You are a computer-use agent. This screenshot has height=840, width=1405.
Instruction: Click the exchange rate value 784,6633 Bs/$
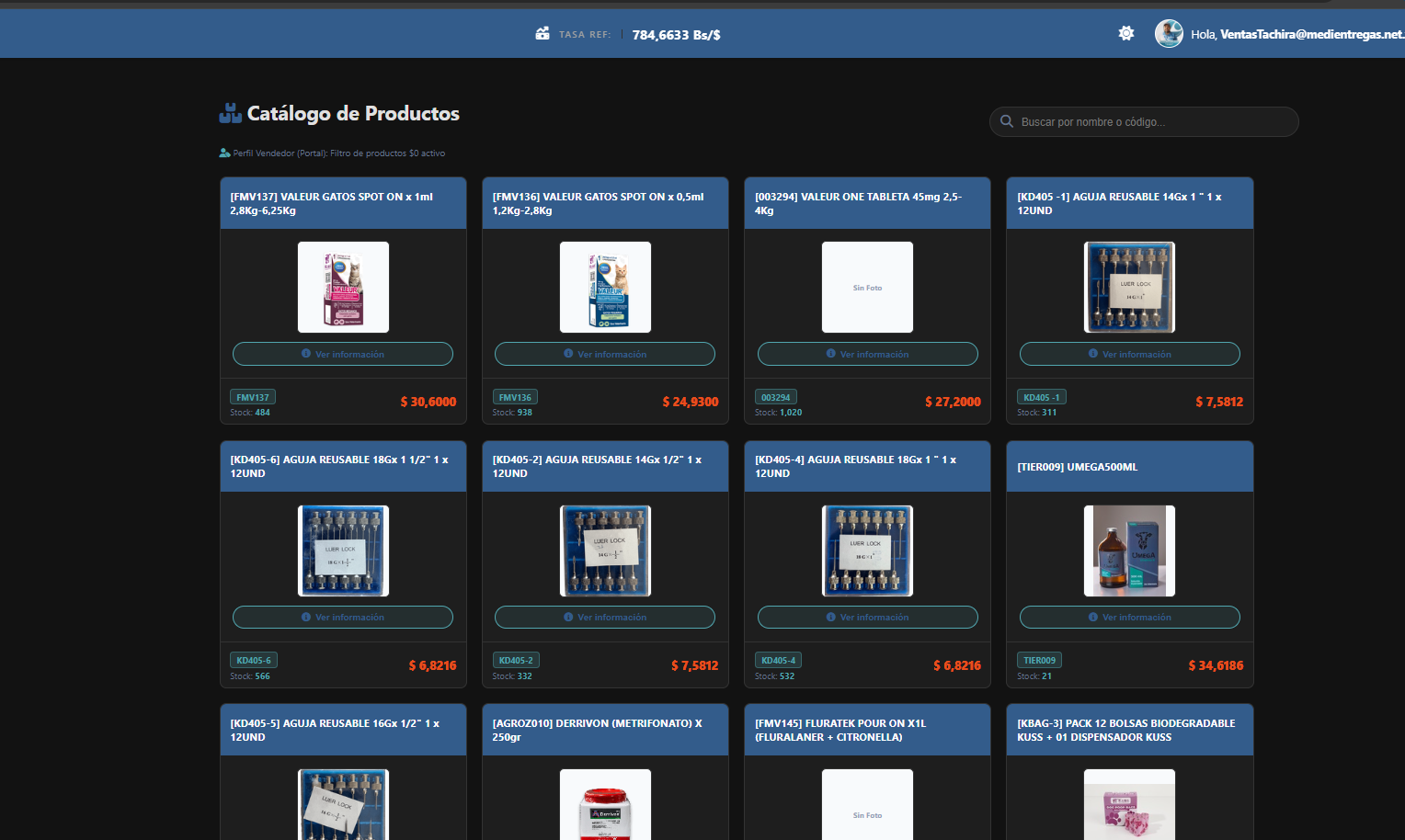tap(676, 35)
